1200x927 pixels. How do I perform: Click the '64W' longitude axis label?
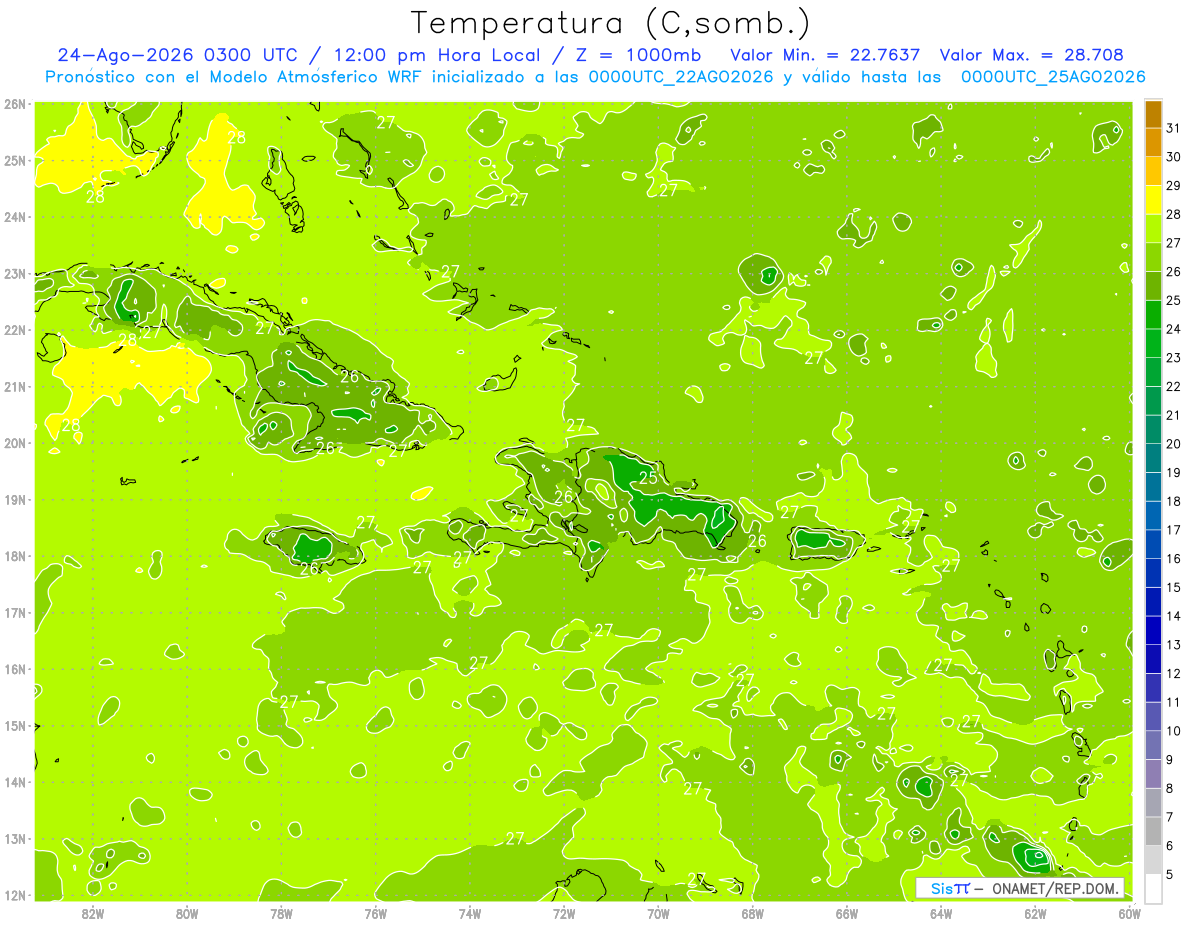(941, 912)
